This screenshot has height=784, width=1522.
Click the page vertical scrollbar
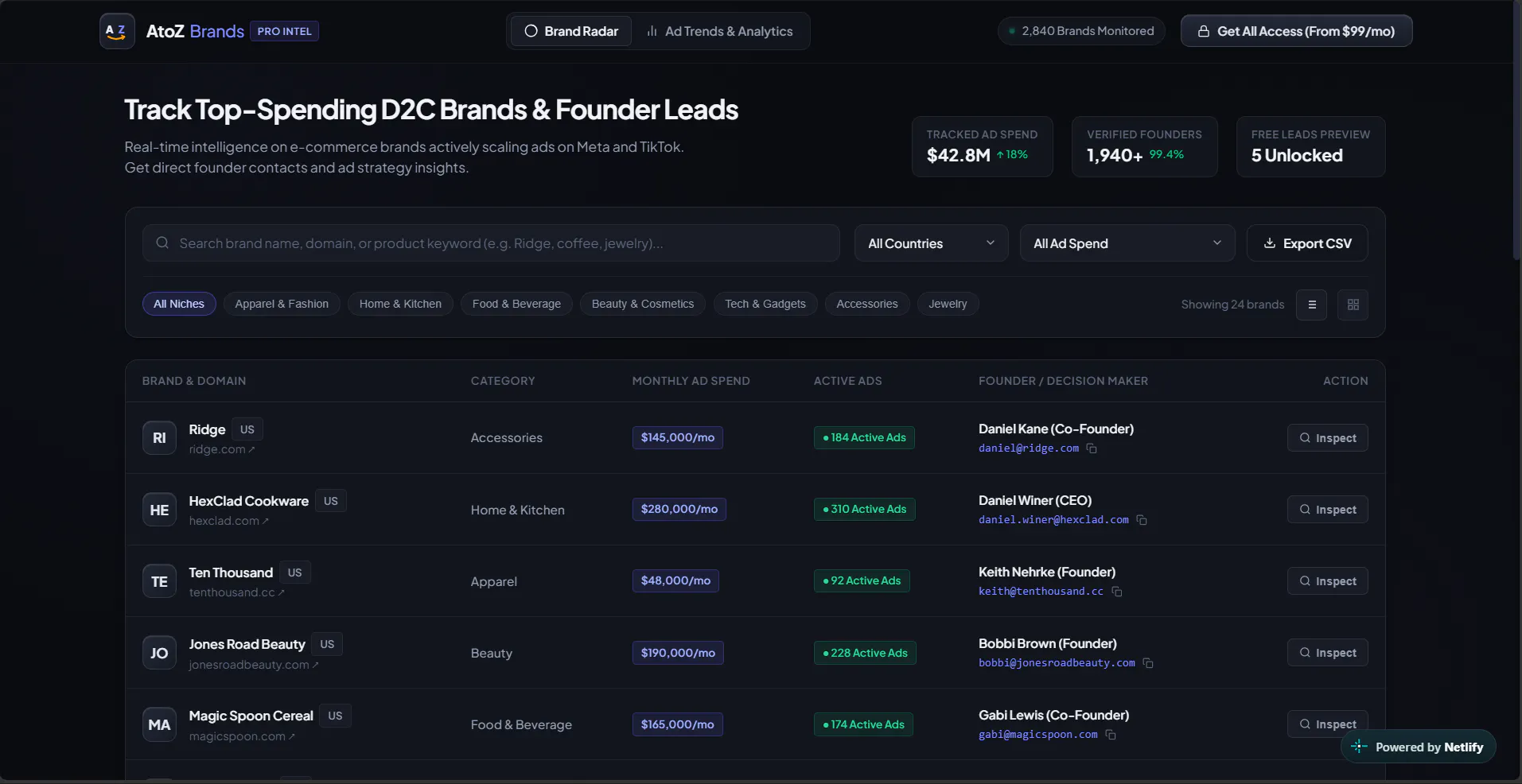(x=1516, y=131)
